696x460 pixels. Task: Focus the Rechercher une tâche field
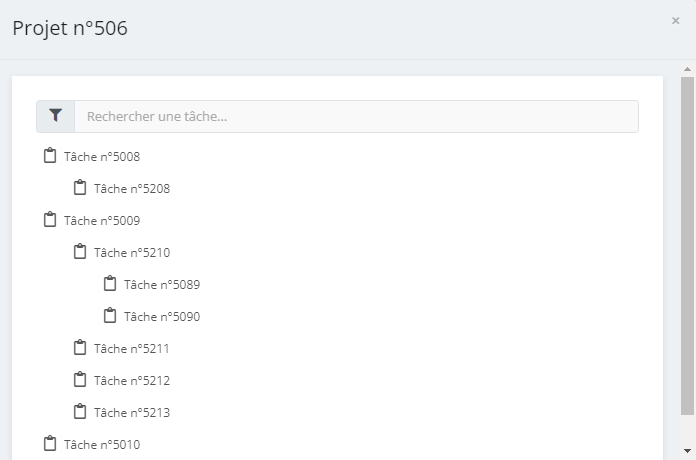click(356, 116)
